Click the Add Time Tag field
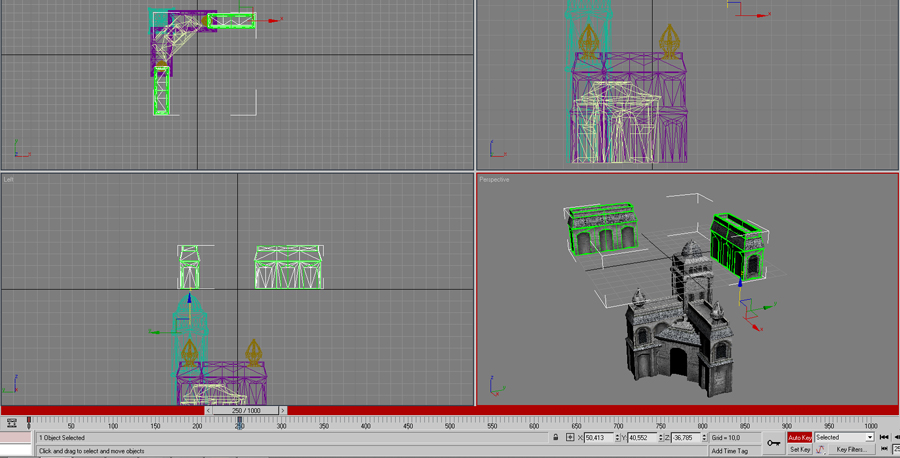The image size is (900, 458). click(729, 451)
